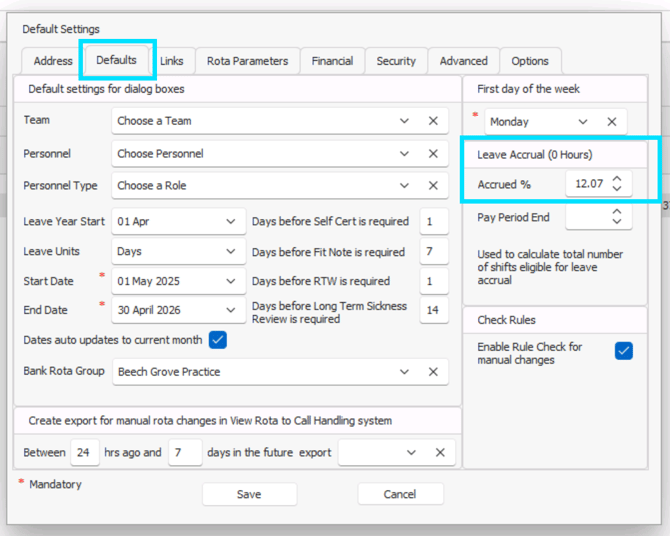Clear Bank Rota Group X icon
The width and height of the screenshot is (670, 536).
[x=433, y=372]
